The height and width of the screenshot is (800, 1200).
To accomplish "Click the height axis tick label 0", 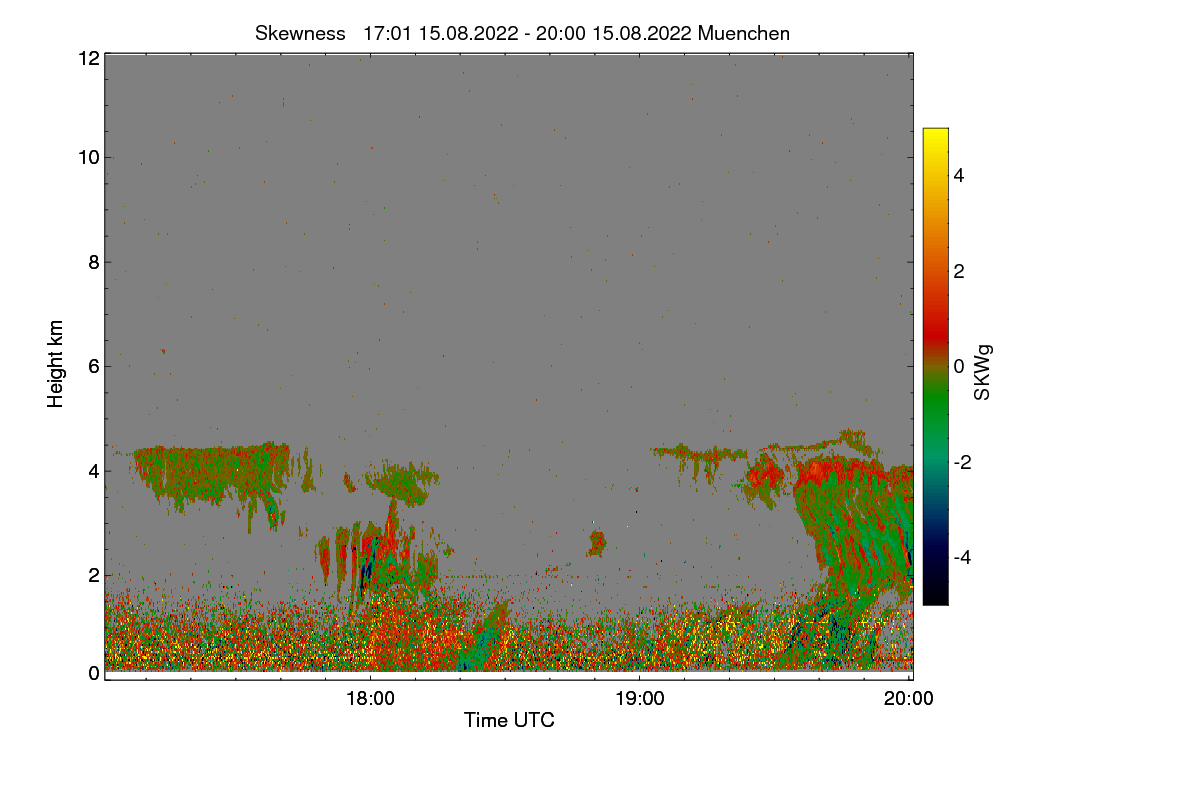I will tap(93, 673).
